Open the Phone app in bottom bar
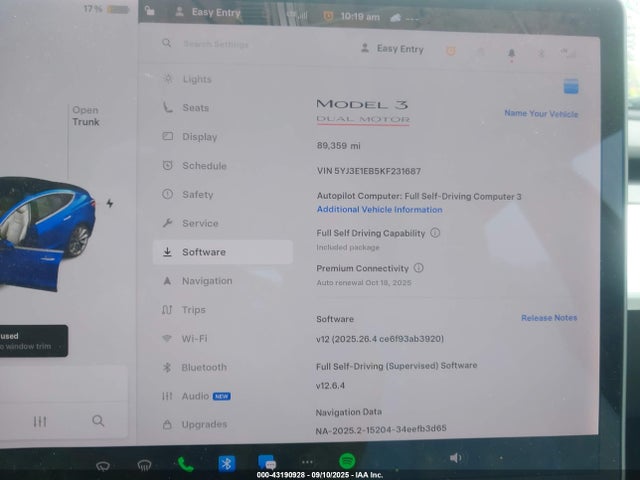Image resolution: width=640 pixels, height=480 pixels. click(185, 464)
